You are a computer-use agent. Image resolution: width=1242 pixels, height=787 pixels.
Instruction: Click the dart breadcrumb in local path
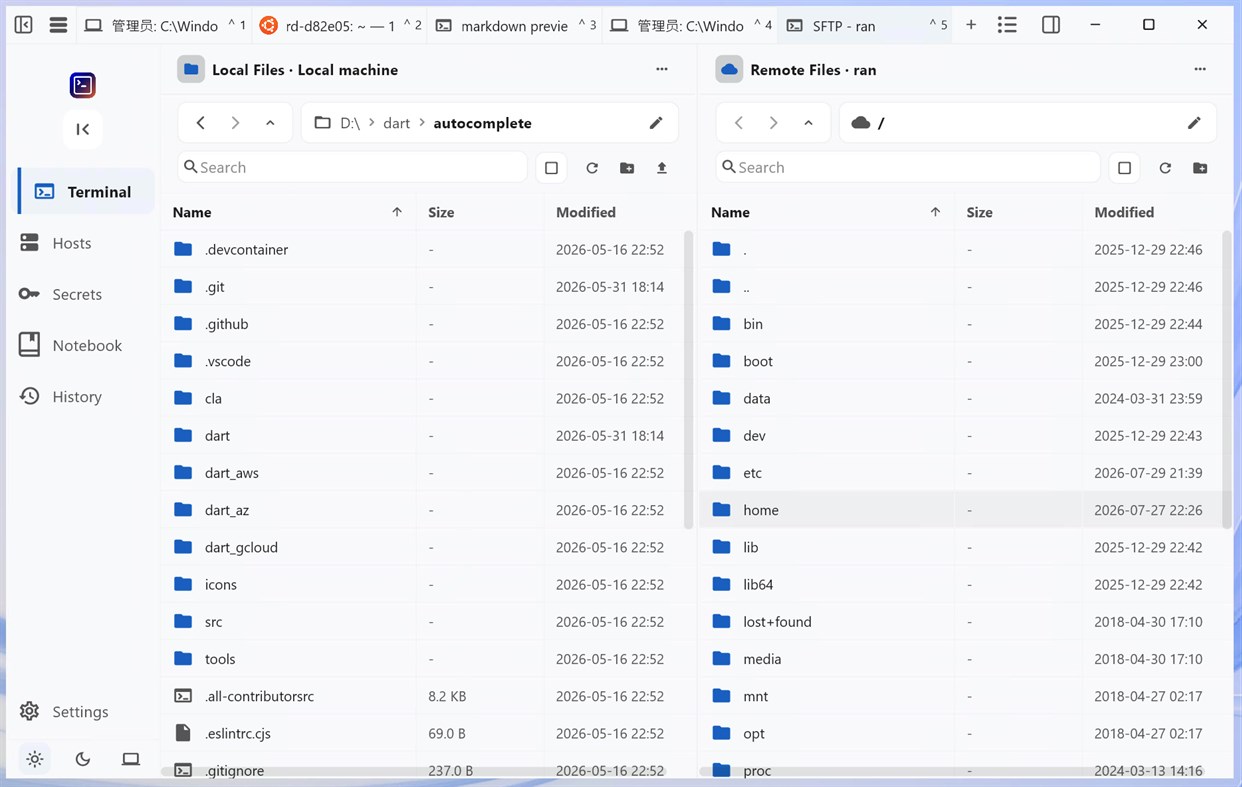(397, 123)
